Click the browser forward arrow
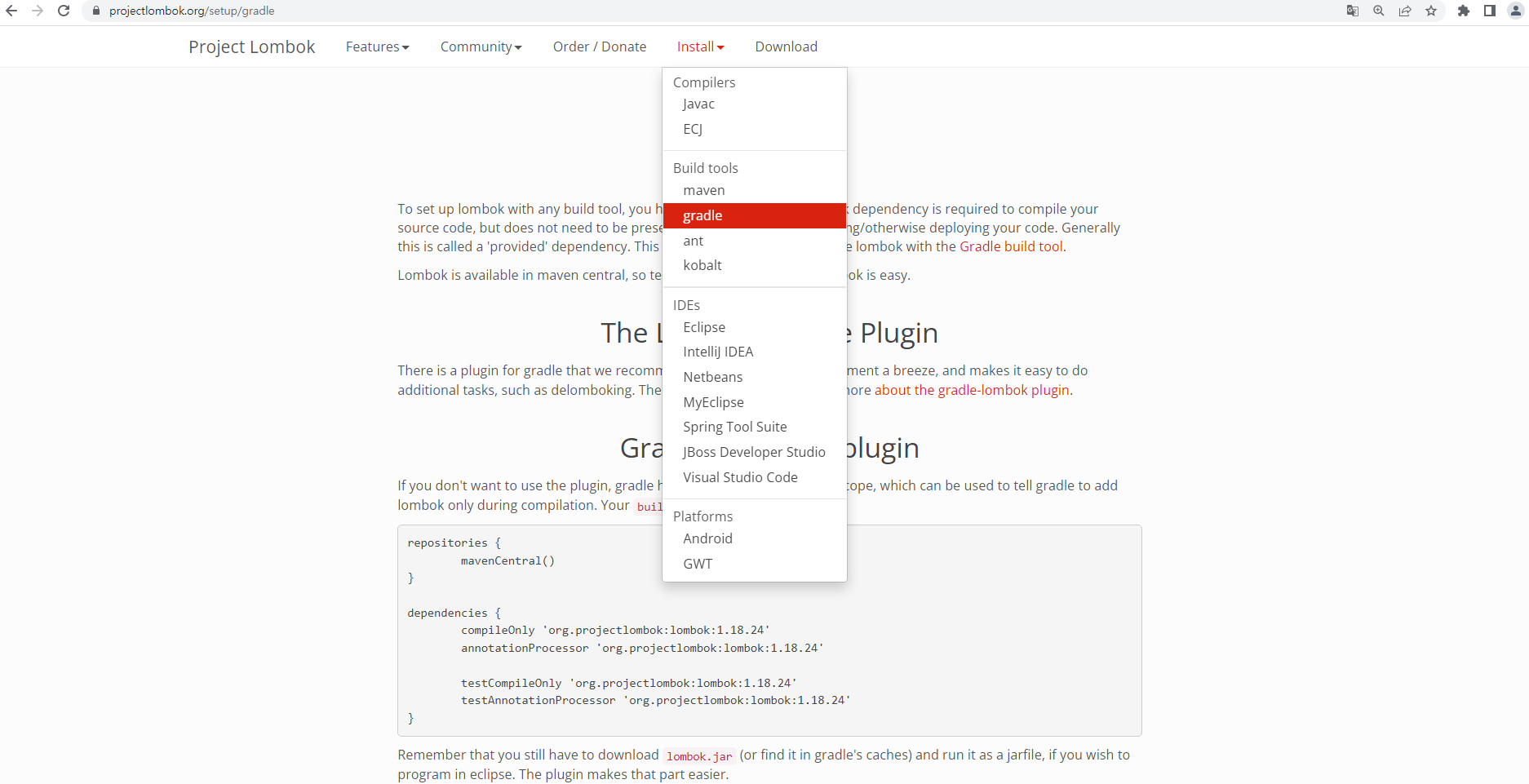This screenshot has width=1529, height=784. [x=38, y=11]
